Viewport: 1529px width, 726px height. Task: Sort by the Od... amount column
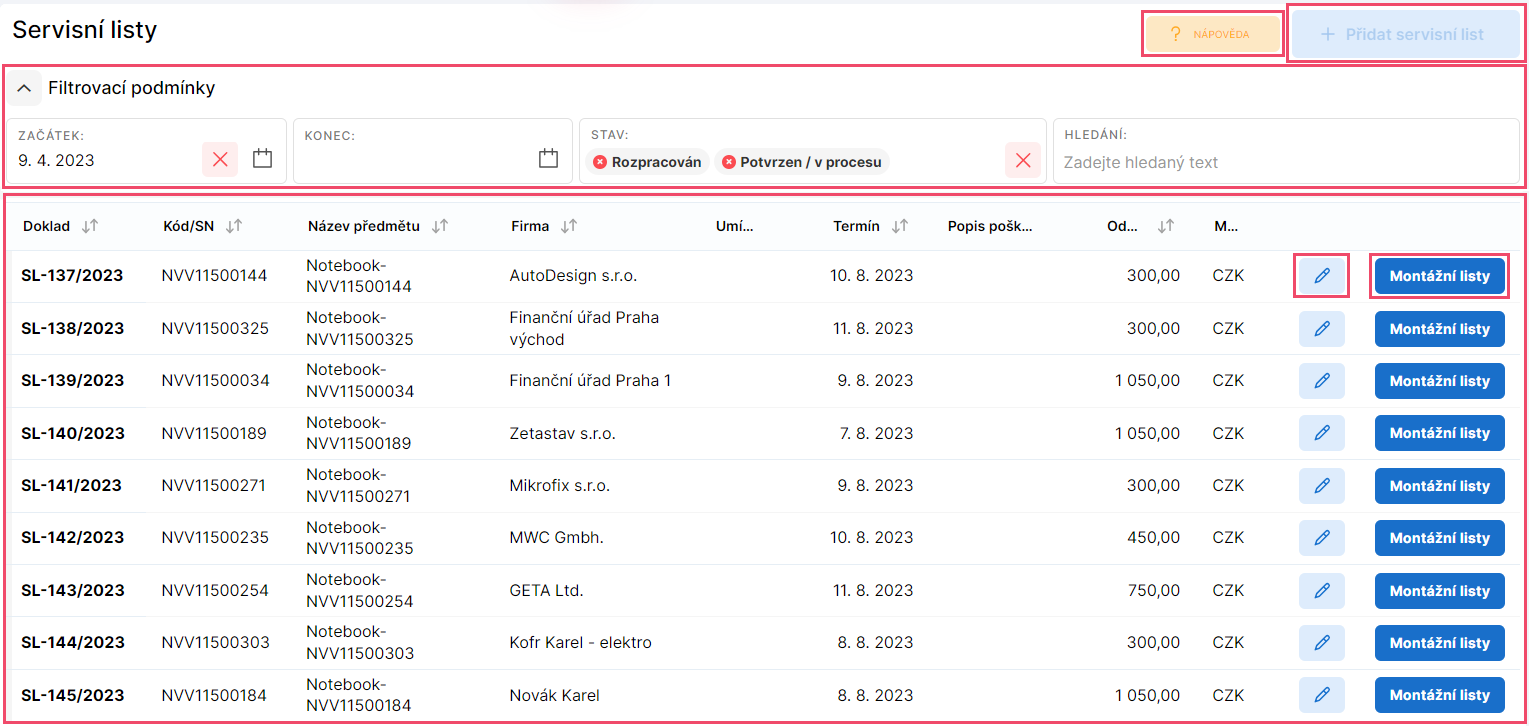coord(1165,226)
